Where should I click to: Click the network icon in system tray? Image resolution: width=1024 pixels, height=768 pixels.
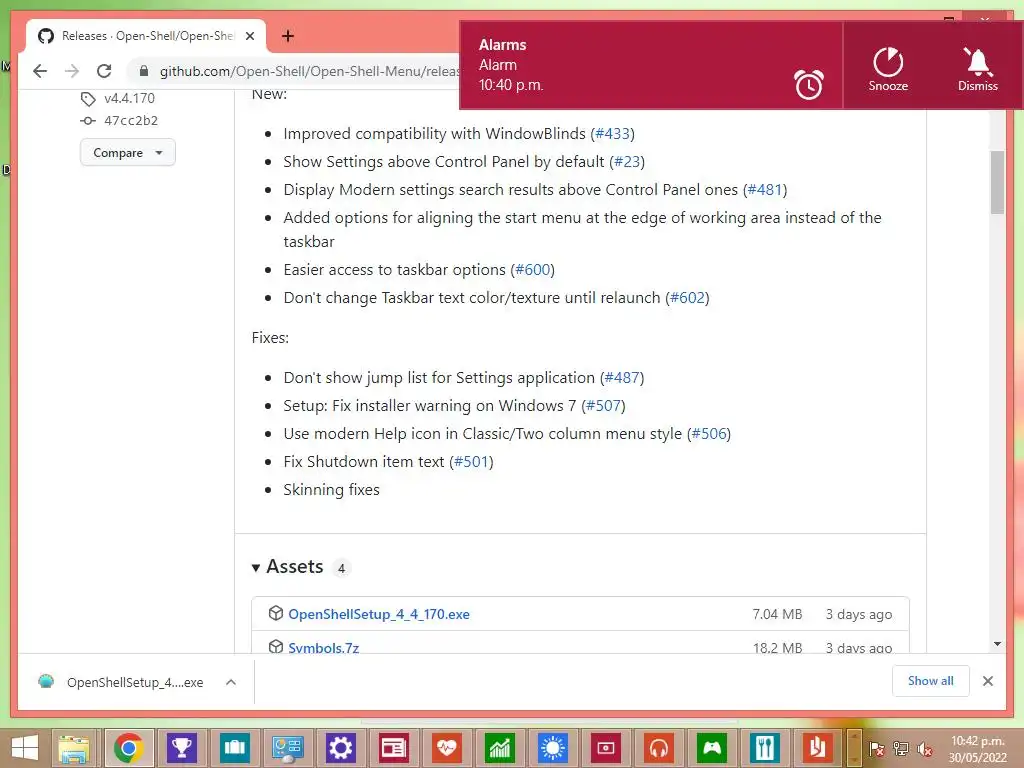pos(901,749)
